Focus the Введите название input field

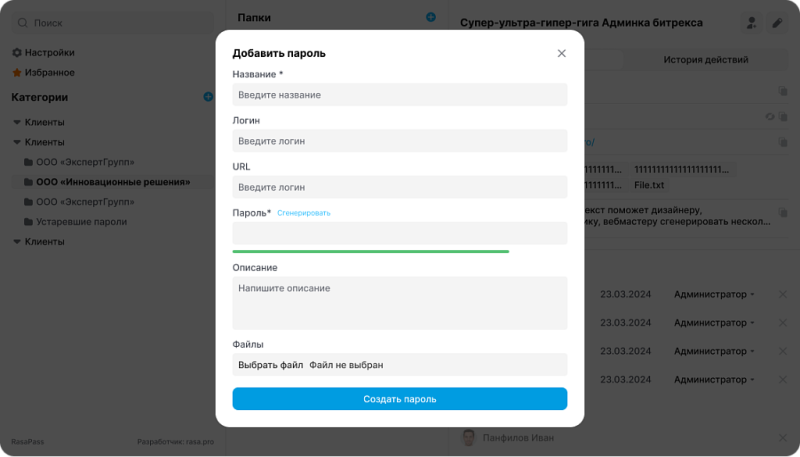coord(399,95)
